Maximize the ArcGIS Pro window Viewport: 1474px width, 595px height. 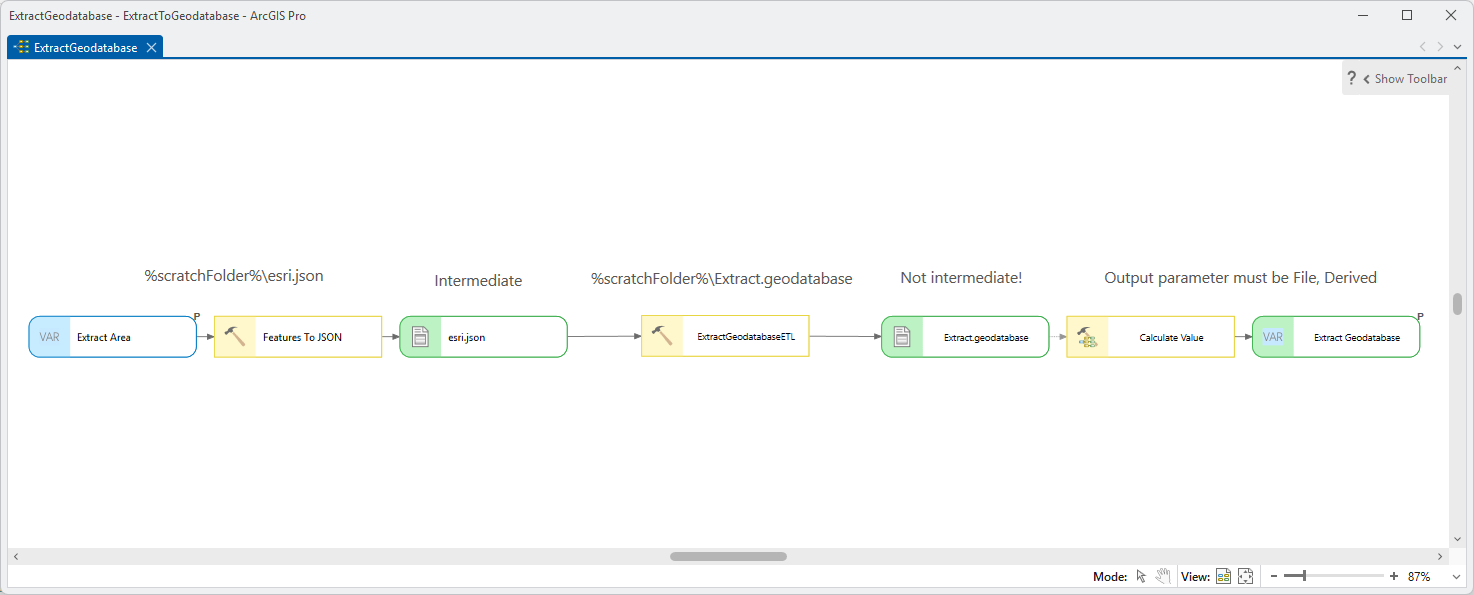(1407, 15)
